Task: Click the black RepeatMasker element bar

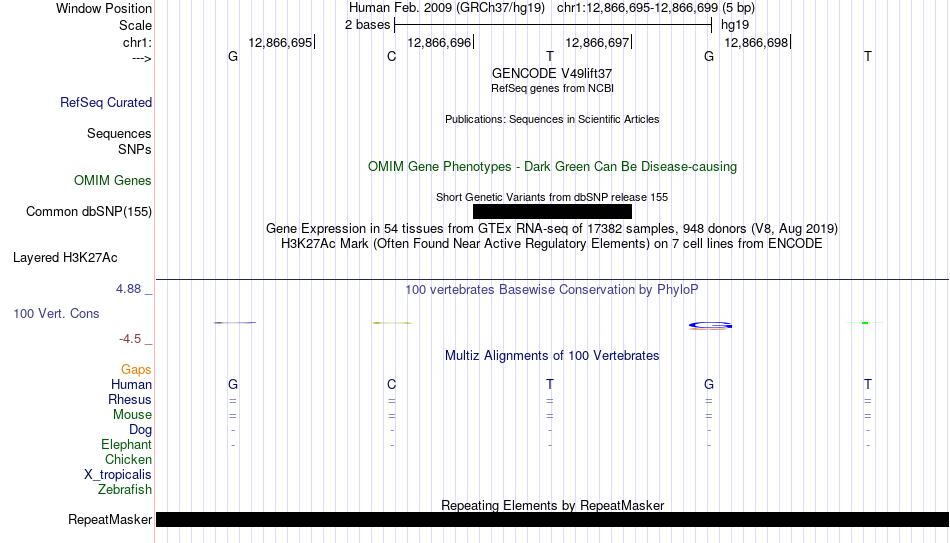Action: click(553, 519)
